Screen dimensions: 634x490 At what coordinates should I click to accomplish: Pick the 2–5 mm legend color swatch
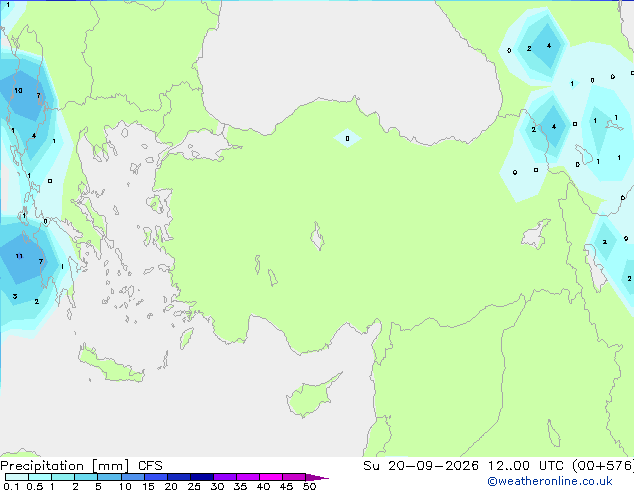pyautogui.click(x=86, y=477)
